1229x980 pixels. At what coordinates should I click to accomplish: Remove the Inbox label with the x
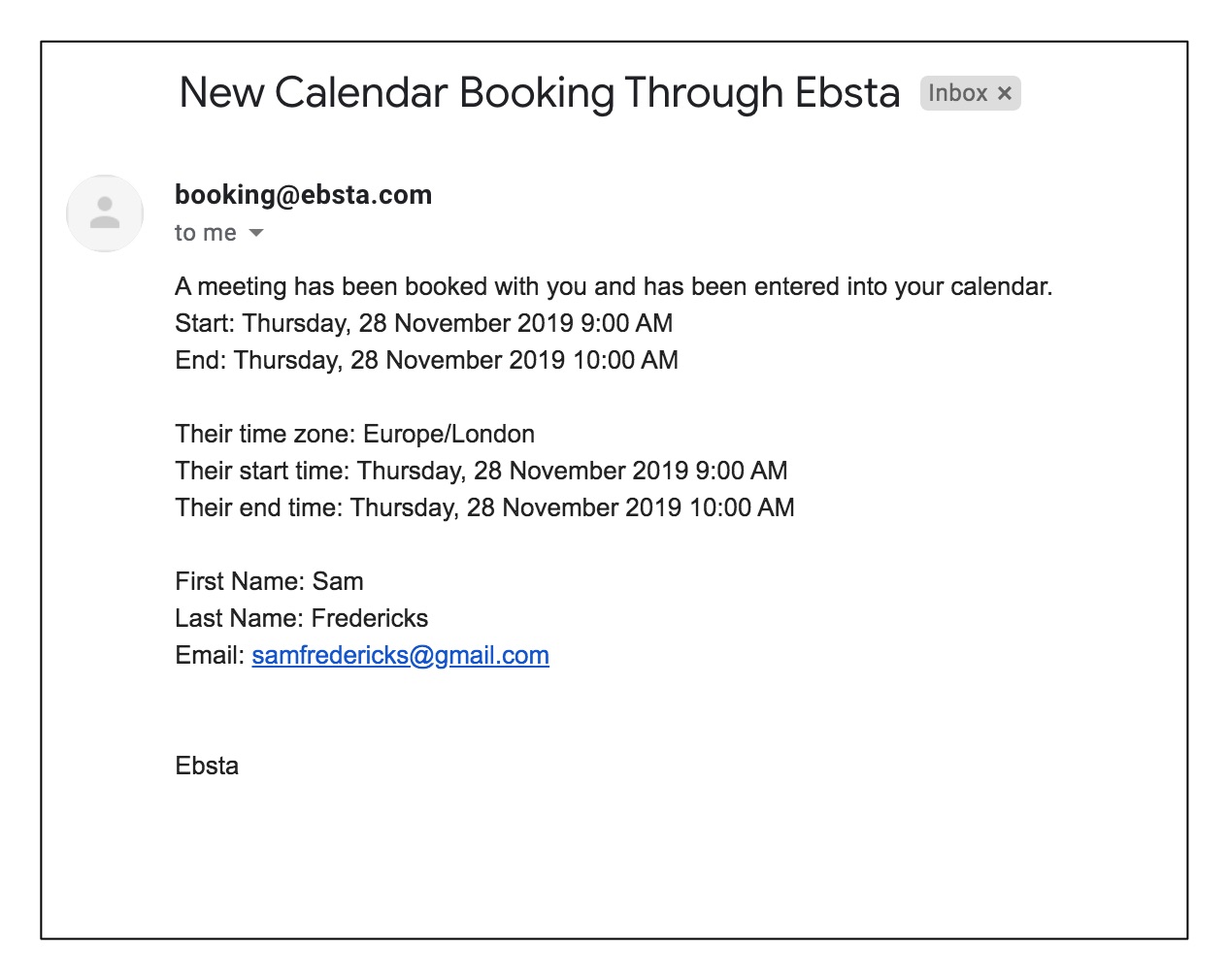click(1005, 93)
